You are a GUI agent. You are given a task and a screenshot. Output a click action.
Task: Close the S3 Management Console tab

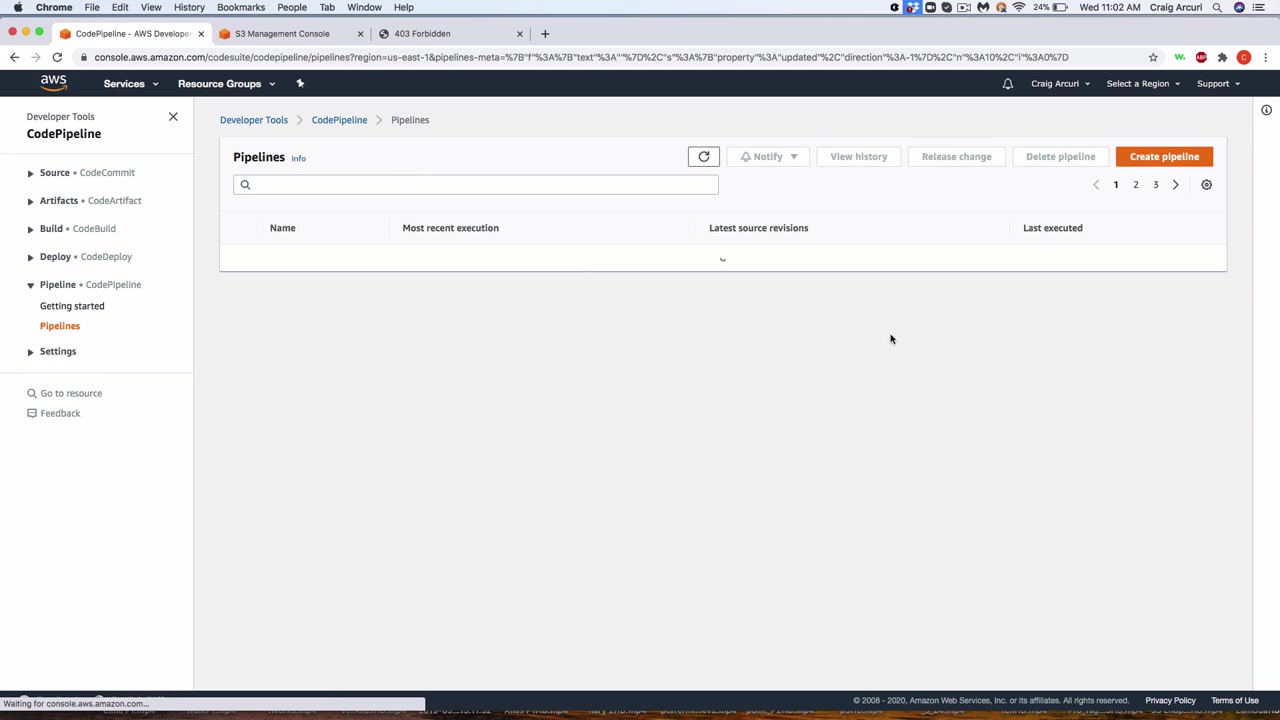coord(360,34)
